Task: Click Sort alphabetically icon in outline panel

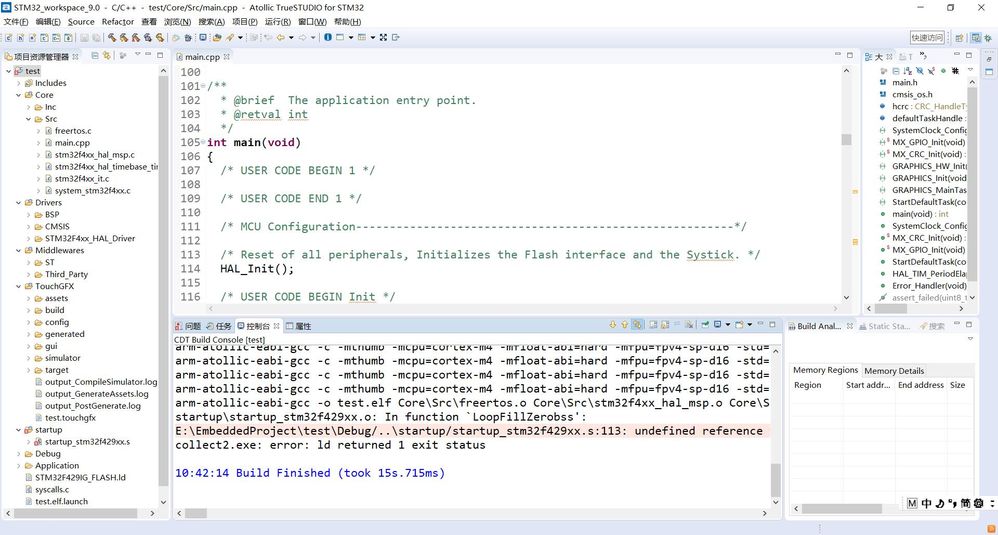Action: pos(908,71)
